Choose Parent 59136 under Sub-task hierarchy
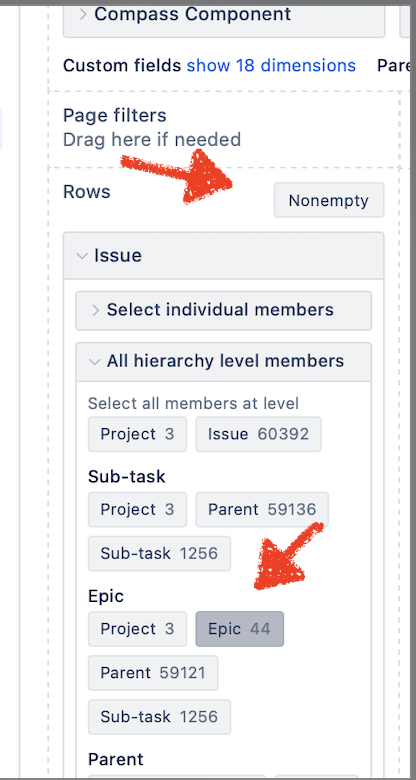 [x=262, y=509]
